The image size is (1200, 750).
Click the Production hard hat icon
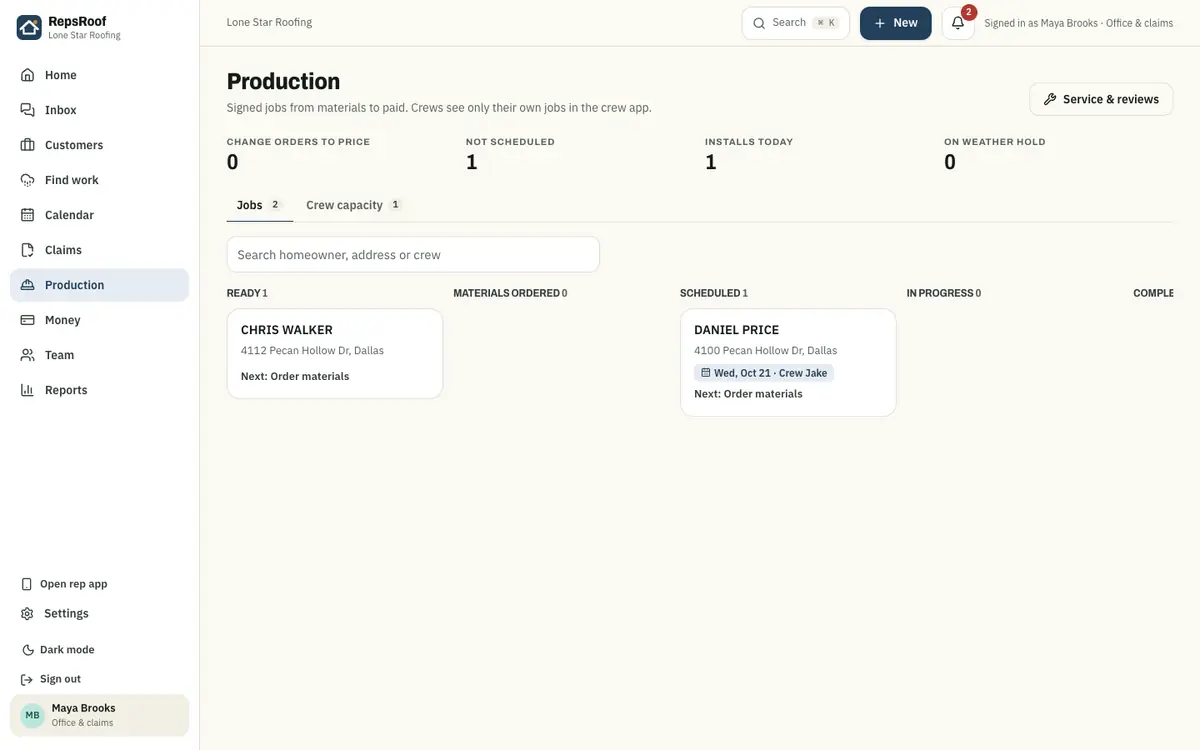click(27, 285)
